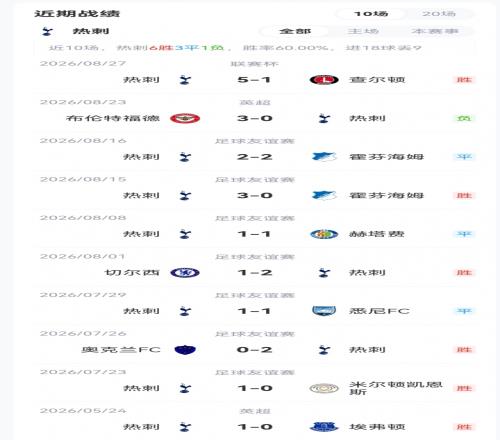The image size is (500, 440).
Task: Click 胜 badge on the Everton row
Action: 464,427
